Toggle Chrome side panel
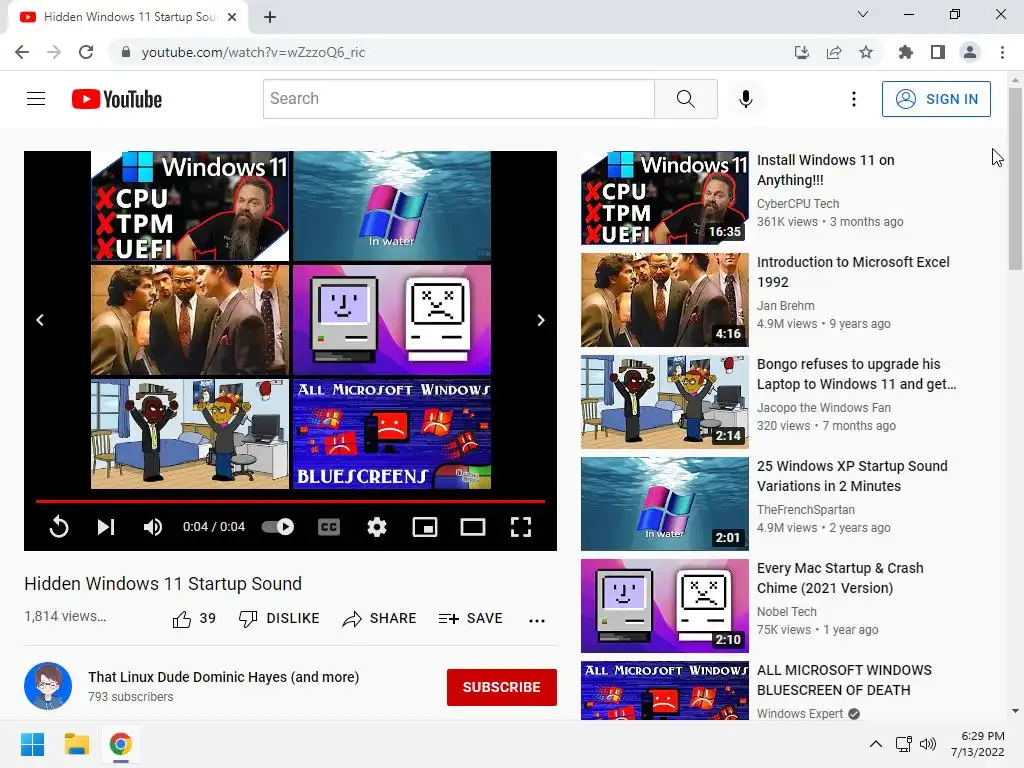This screenshot has height=768, width=1024. (938, 52)
